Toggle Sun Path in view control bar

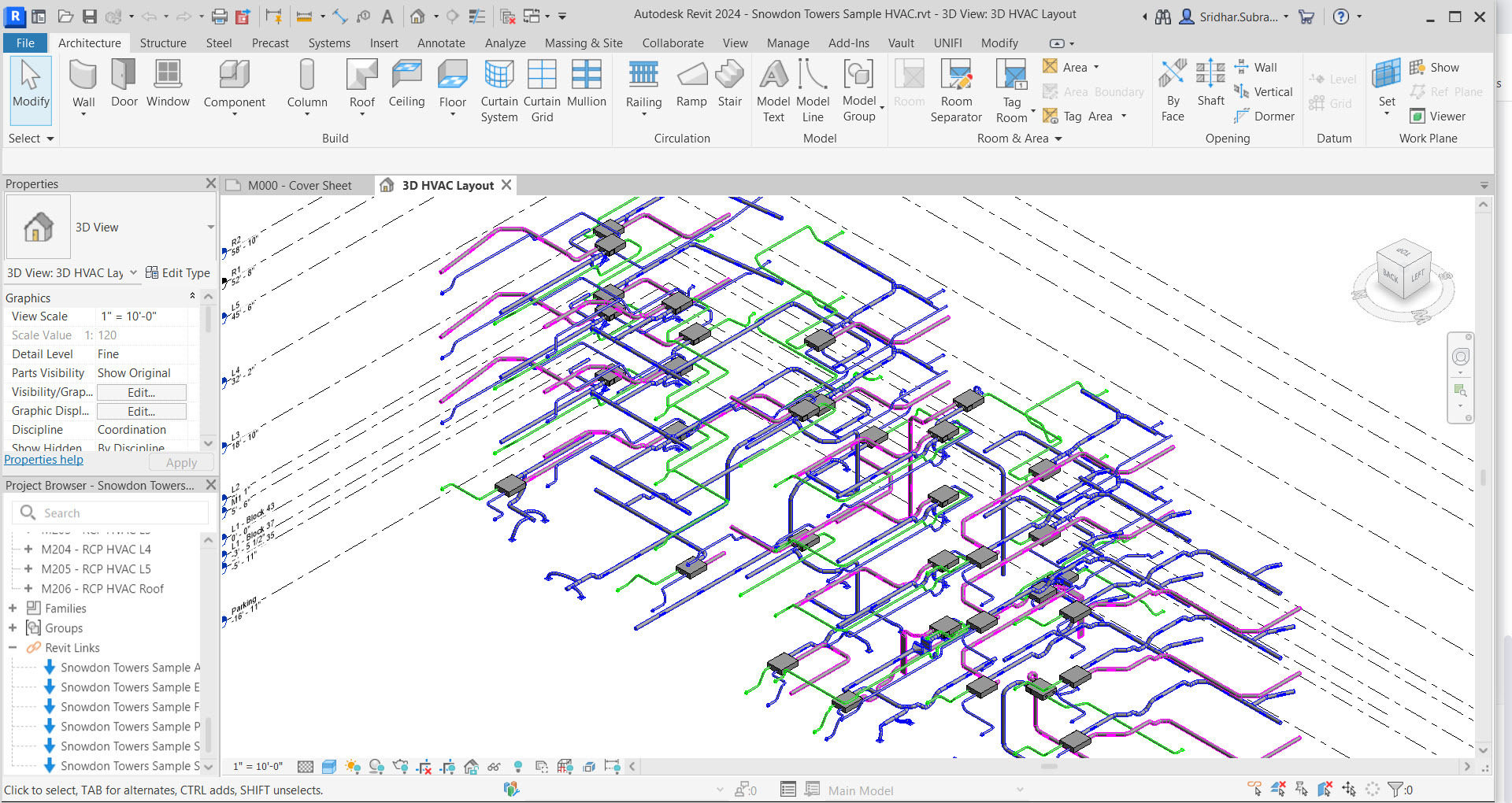353,766
